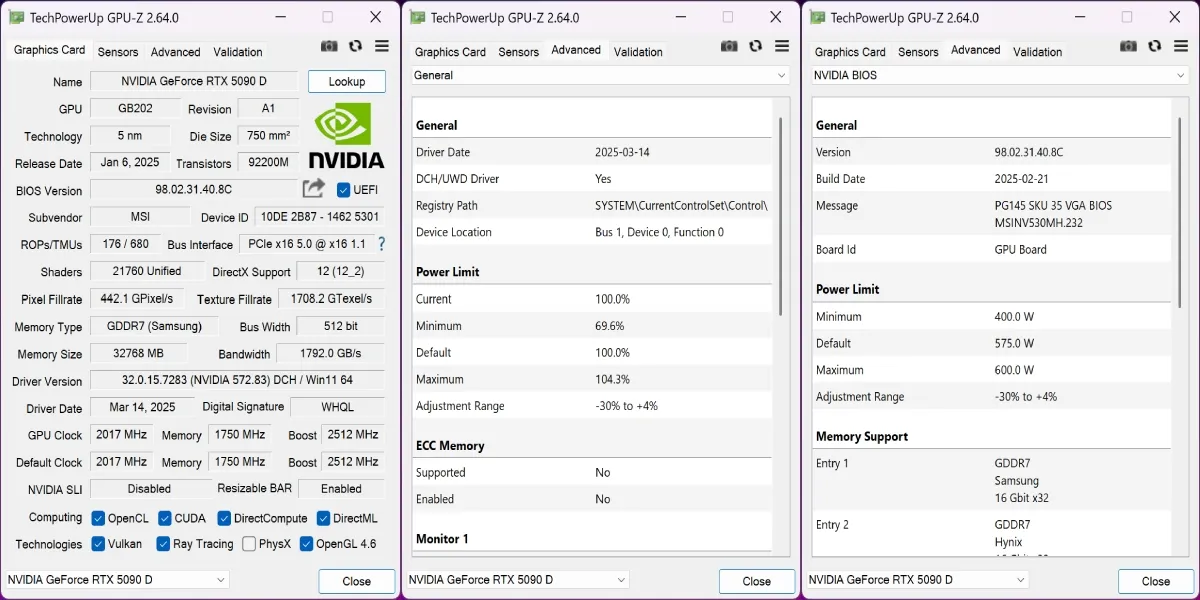Image resolution: width=1200 pixels, height=600 pixels.
Task: Toggle the CUDA checkbox
Action: (165, 518)
